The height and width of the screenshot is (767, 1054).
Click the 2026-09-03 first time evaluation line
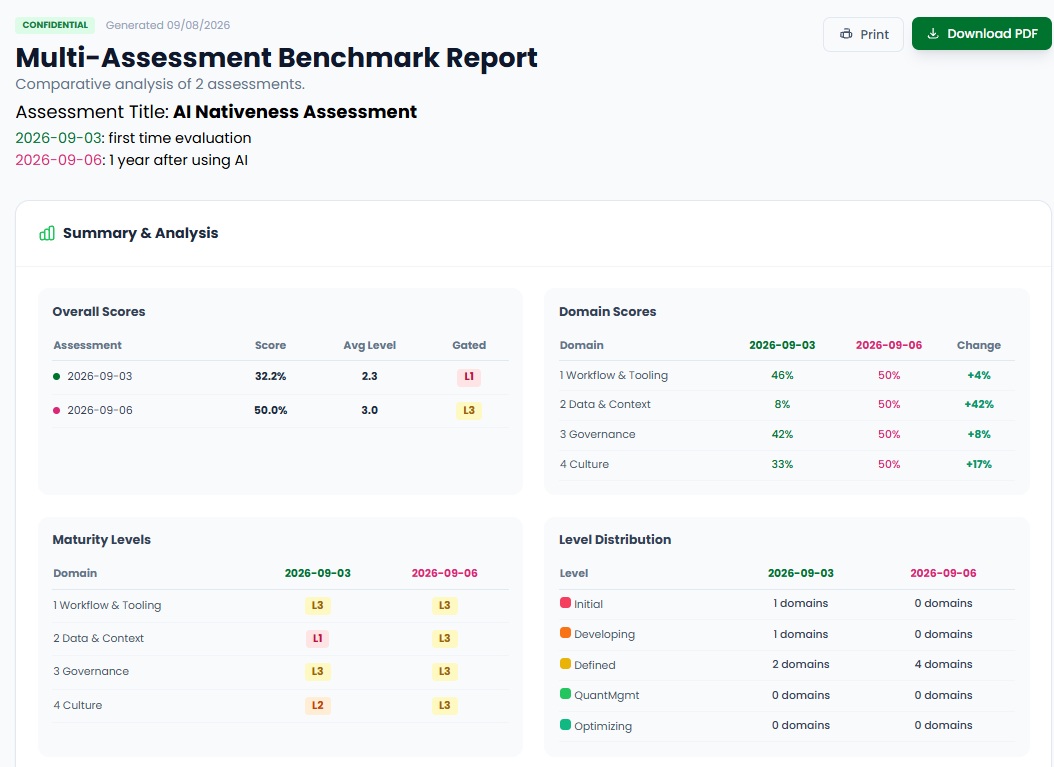tap(133, 138)
